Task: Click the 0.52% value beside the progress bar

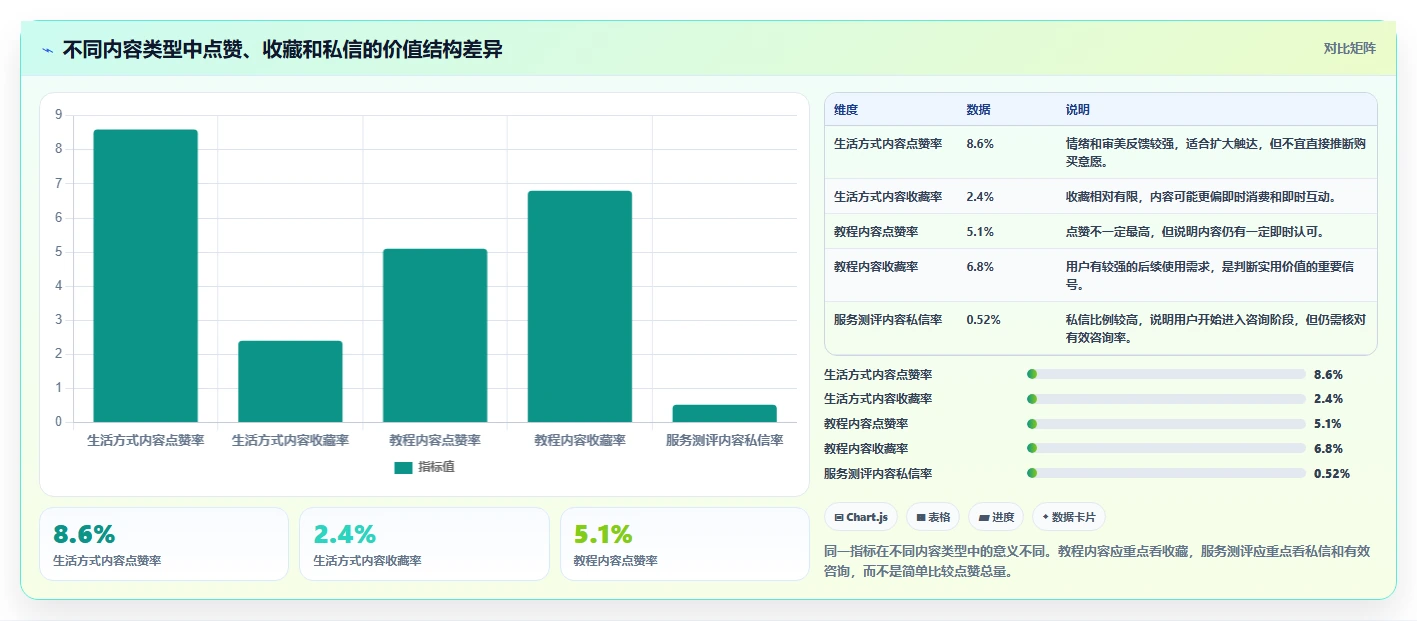Action: pos(1332,474)
